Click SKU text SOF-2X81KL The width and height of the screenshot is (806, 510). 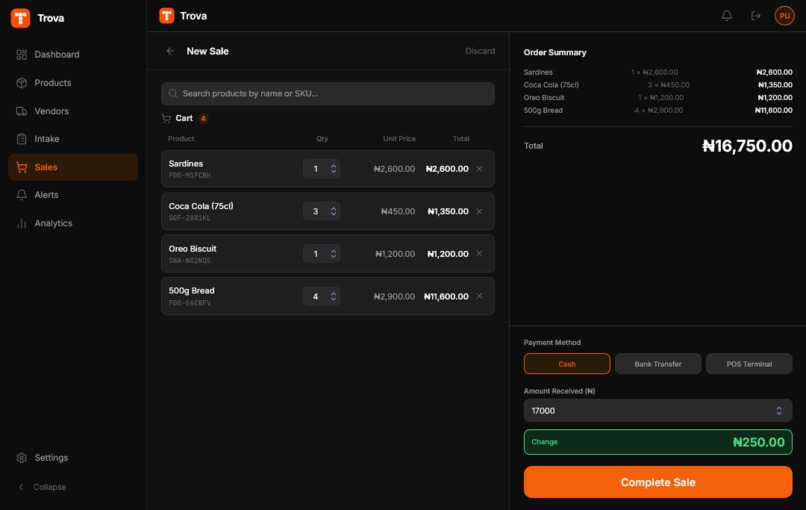click(x=190, y=218)
